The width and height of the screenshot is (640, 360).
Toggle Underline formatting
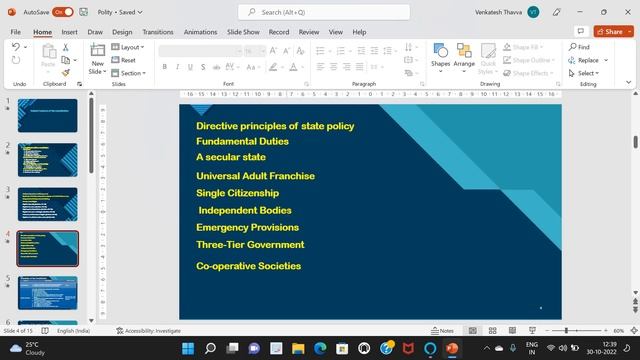tap(190, 67)
